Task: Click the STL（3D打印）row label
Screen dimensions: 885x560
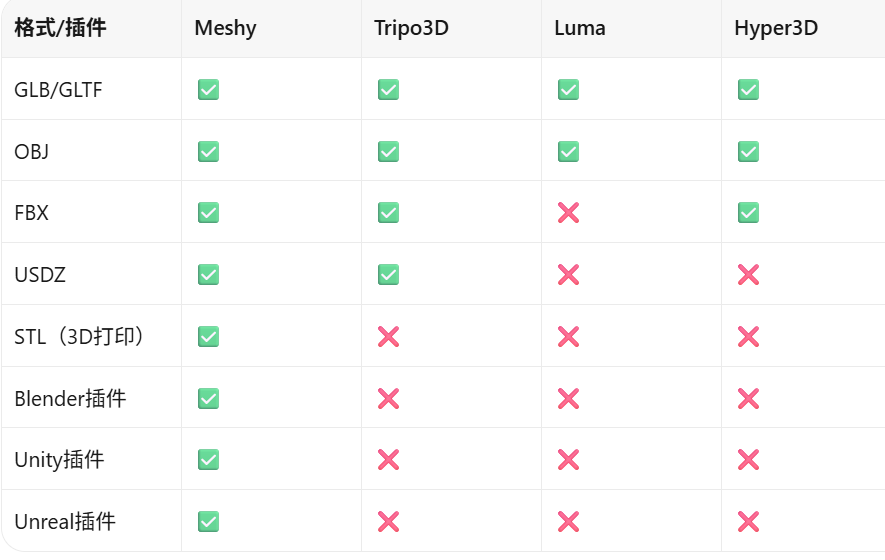Action: point(79,337)
